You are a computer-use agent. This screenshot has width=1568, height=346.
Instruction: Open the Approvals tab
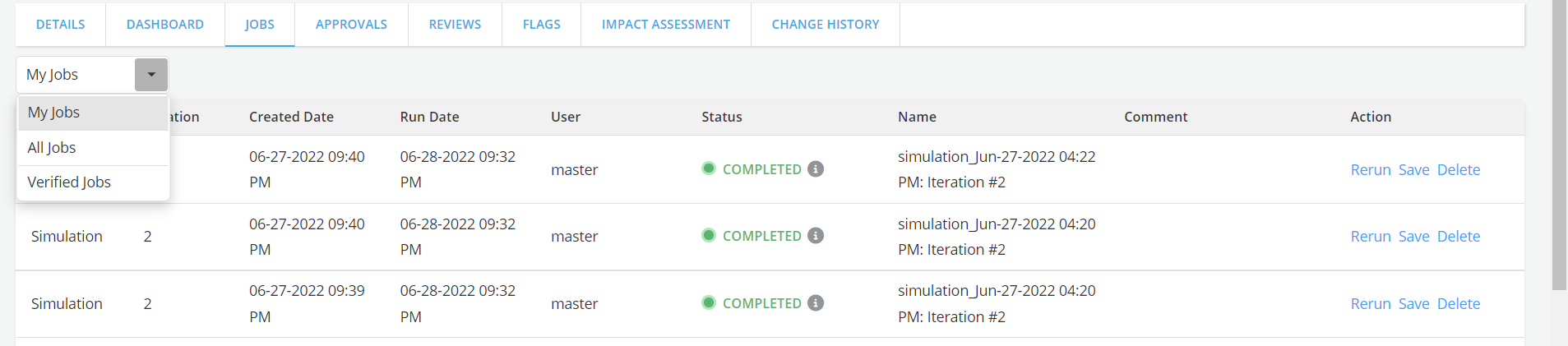351,25
